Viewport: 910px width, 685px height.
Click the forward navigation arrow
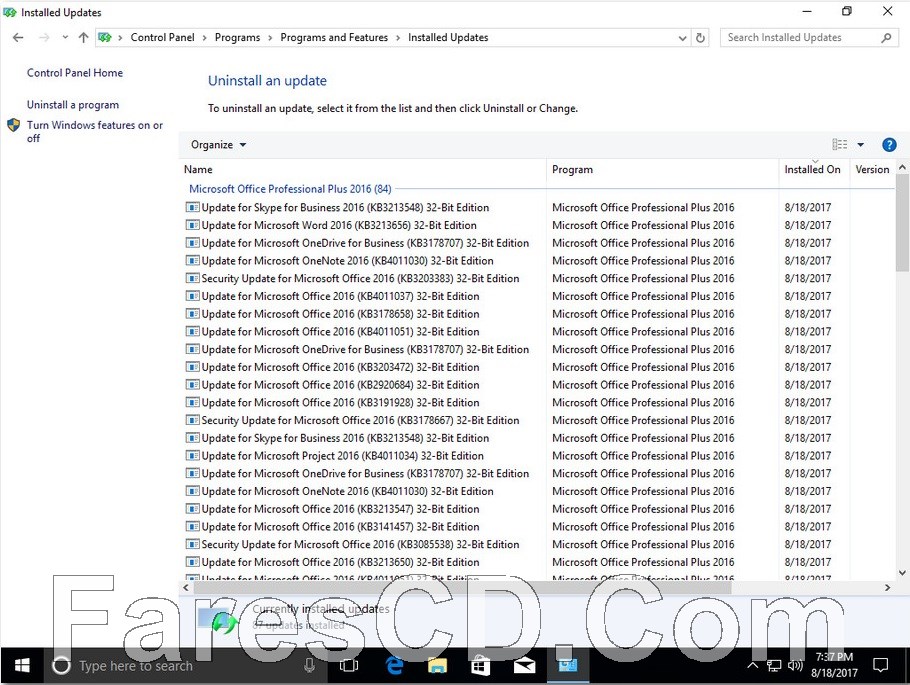(x=44, y=38)
